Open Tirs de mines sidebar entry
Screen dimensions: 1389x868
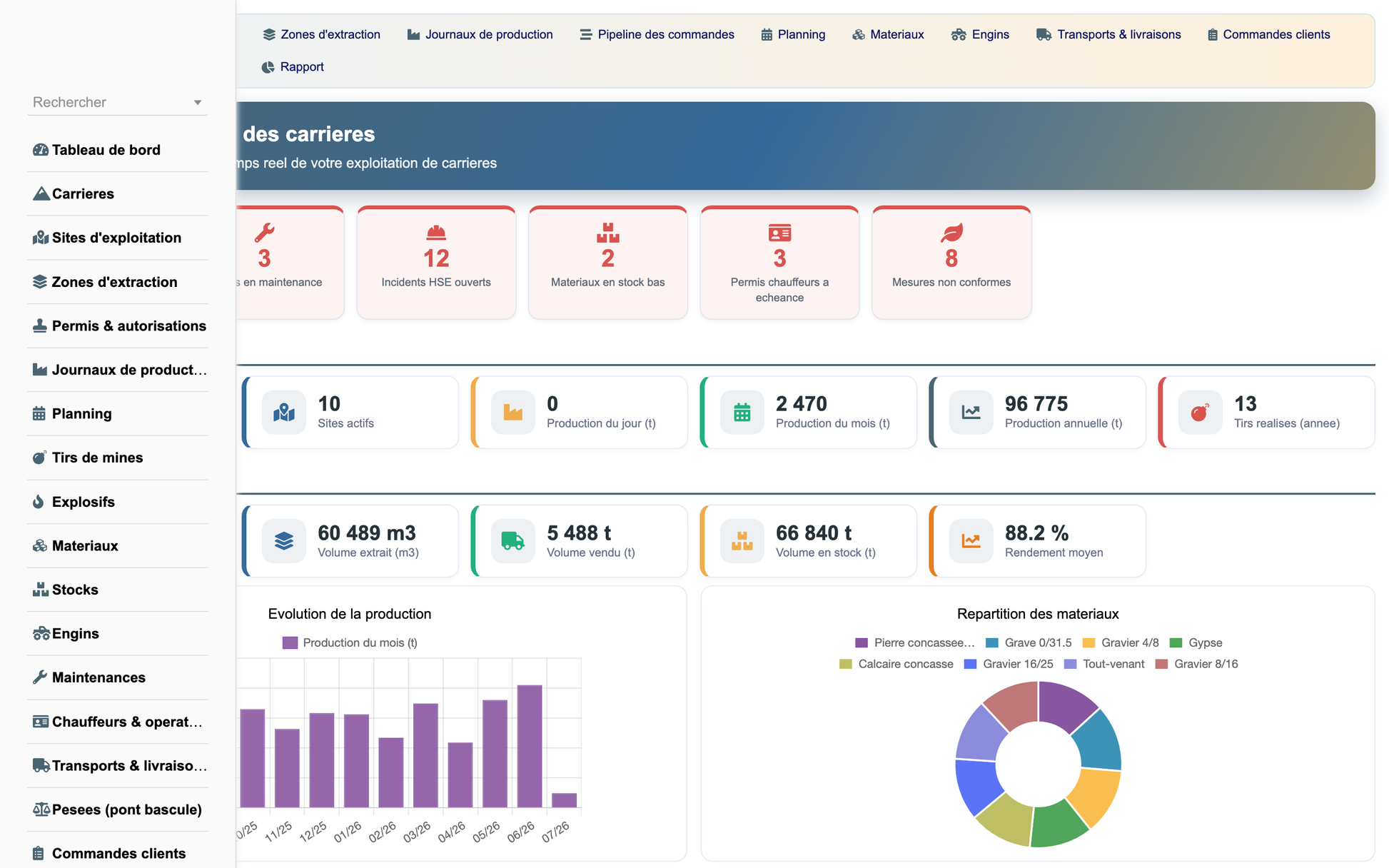tap(118, 458)
